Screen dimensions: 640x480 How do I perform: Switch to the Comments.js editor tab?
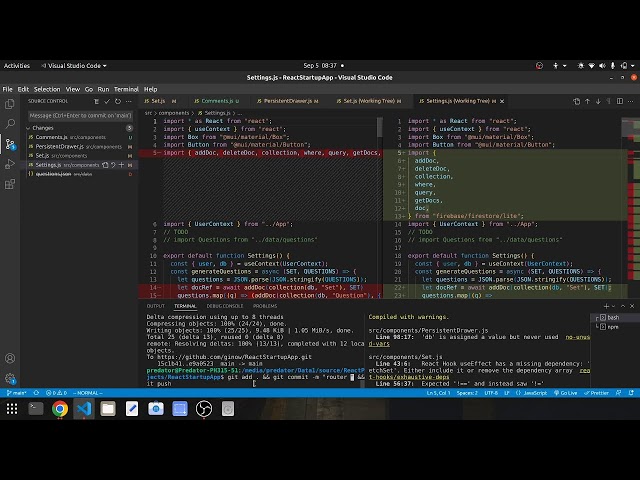pyautogui.click(x=217, y=101)
